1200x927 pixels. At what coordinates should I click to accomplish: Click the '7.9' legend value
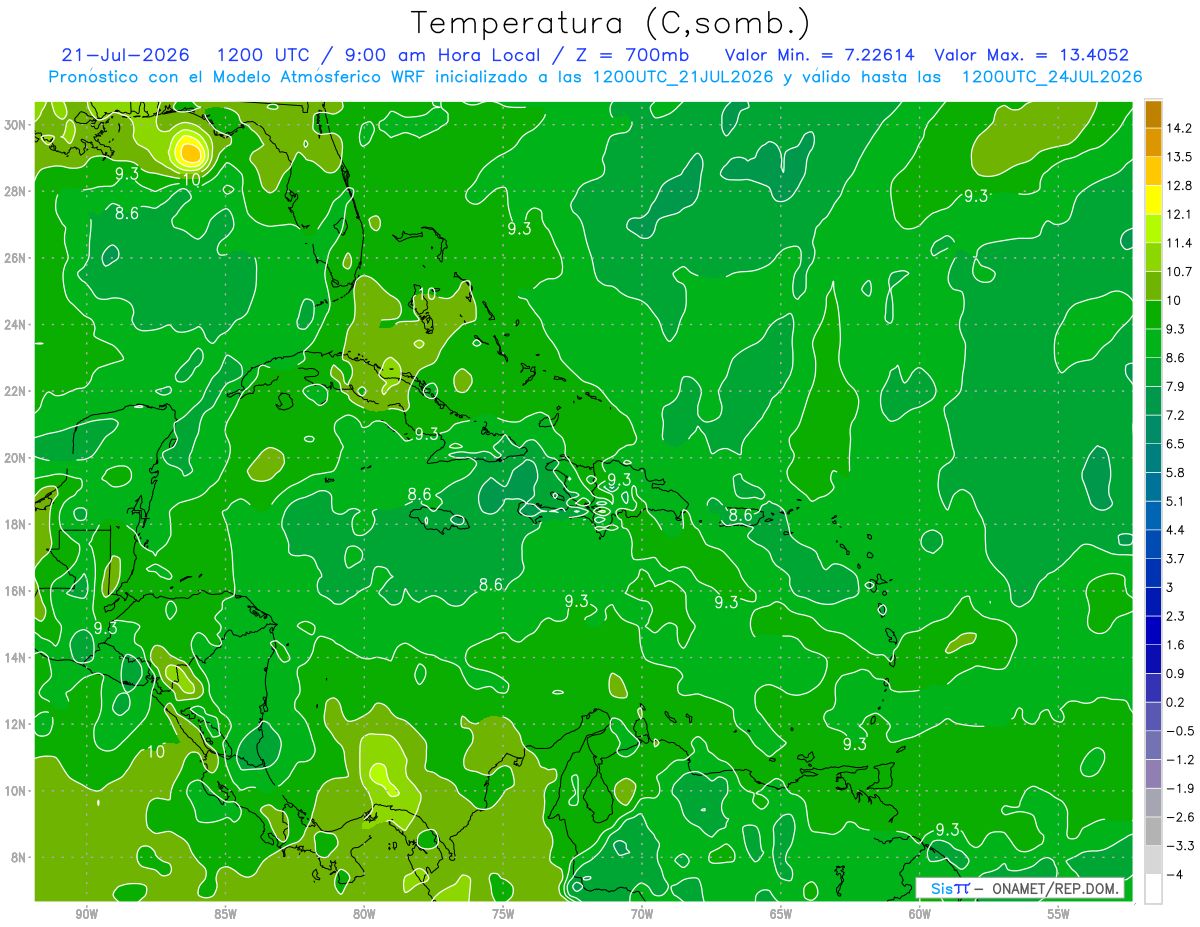point(1176,386)
